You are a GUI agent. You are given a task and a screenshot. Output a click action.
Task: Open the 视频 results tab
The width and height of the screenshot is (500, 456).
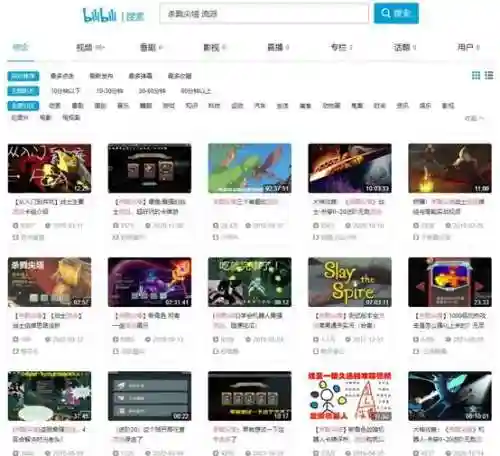pyautogui.click(x=90, y=48)
